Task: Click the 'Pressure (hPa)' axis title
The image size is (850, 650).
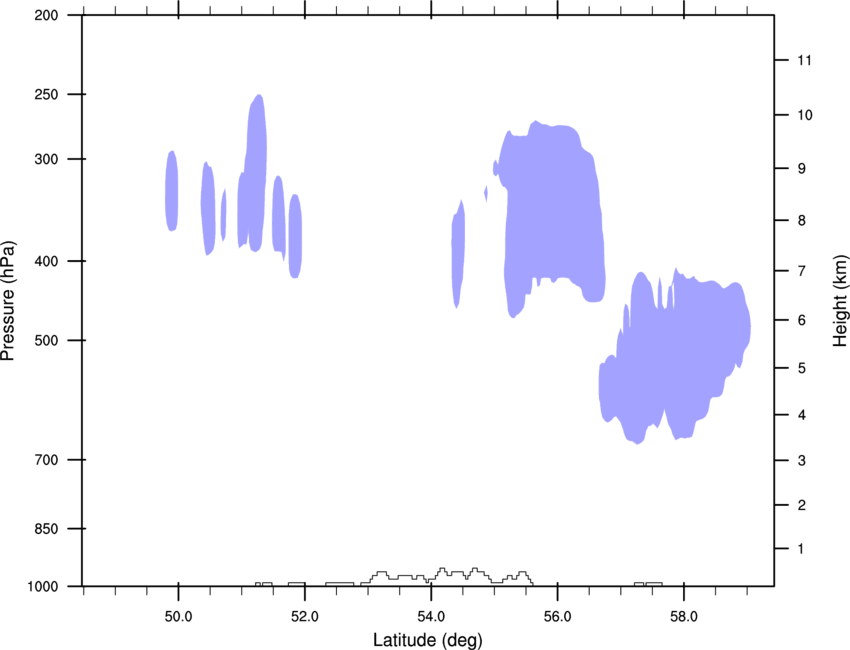Action: coord(8,301)
